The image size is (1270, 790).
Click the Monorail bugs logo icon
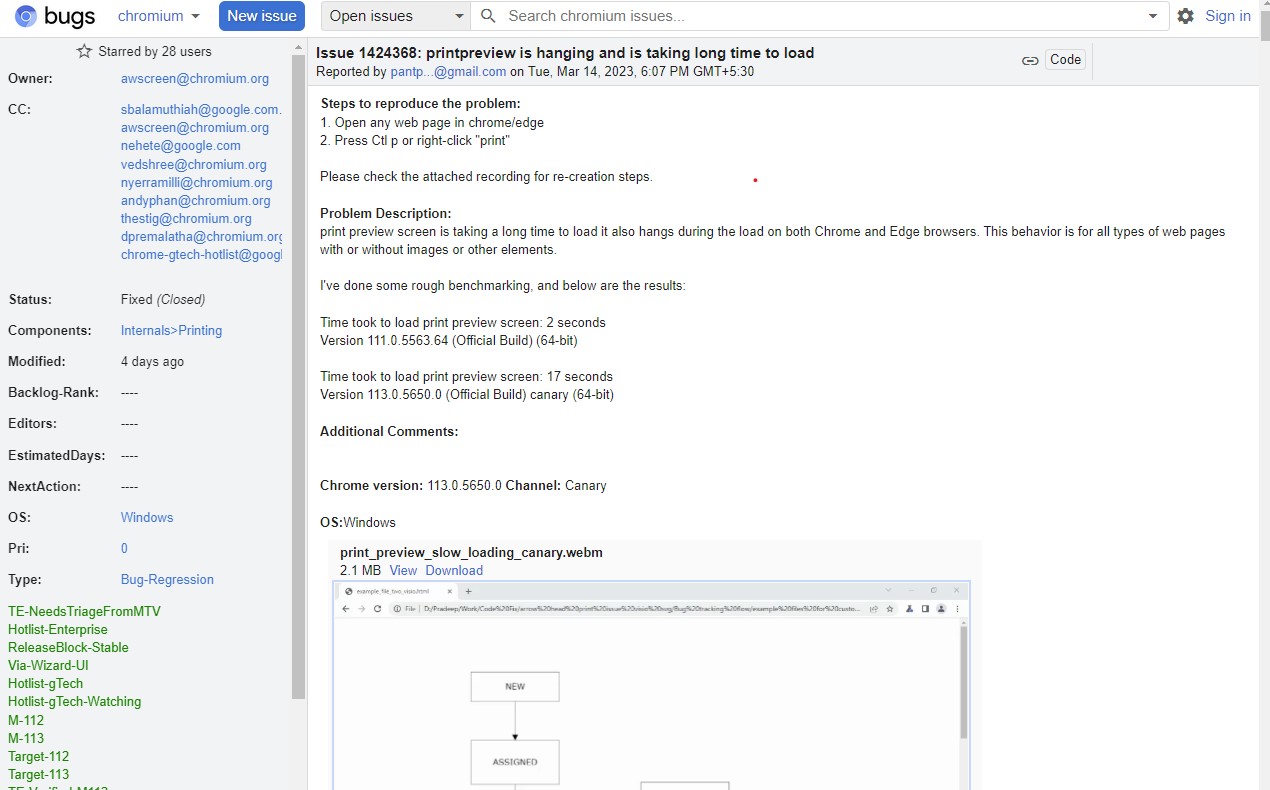26,16
